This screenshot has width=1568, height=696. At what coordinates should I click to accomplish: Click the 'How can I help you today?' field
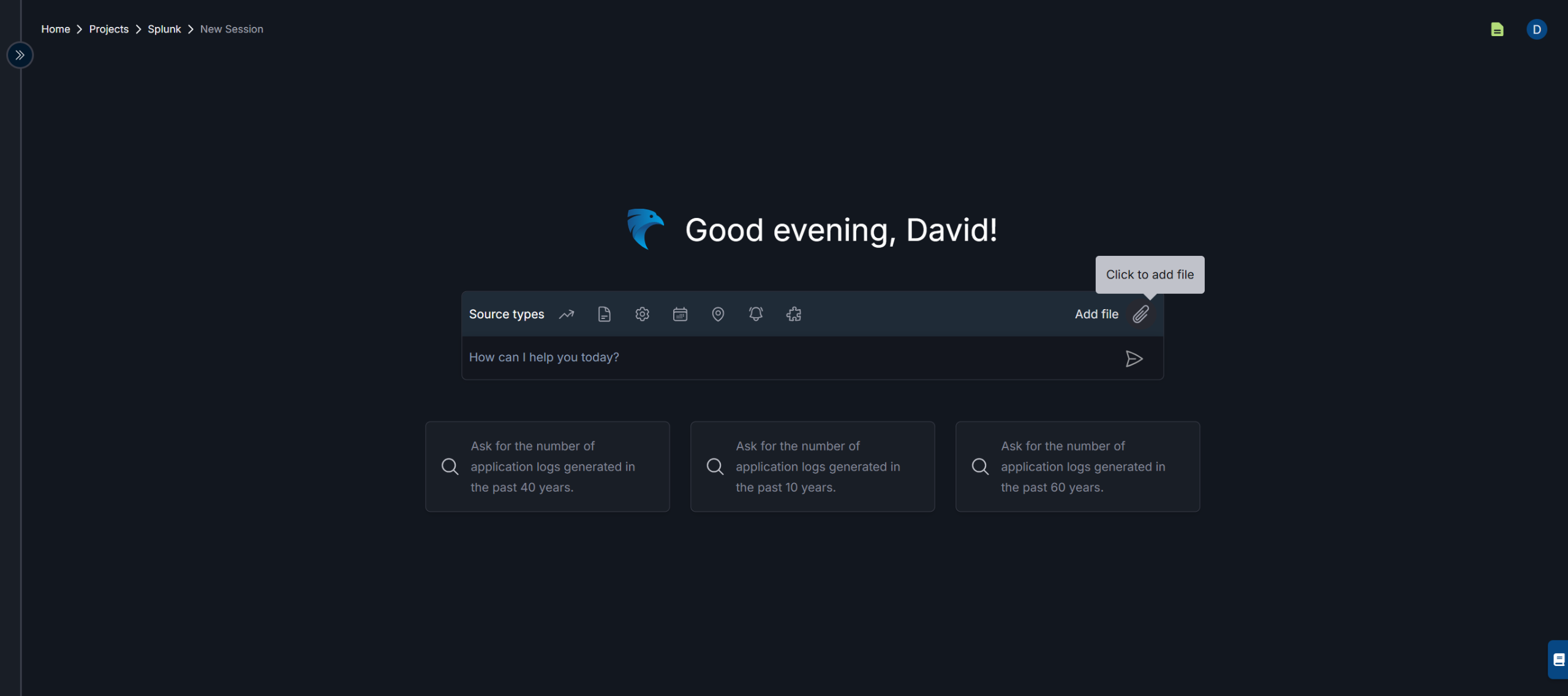tap(790, 357)
